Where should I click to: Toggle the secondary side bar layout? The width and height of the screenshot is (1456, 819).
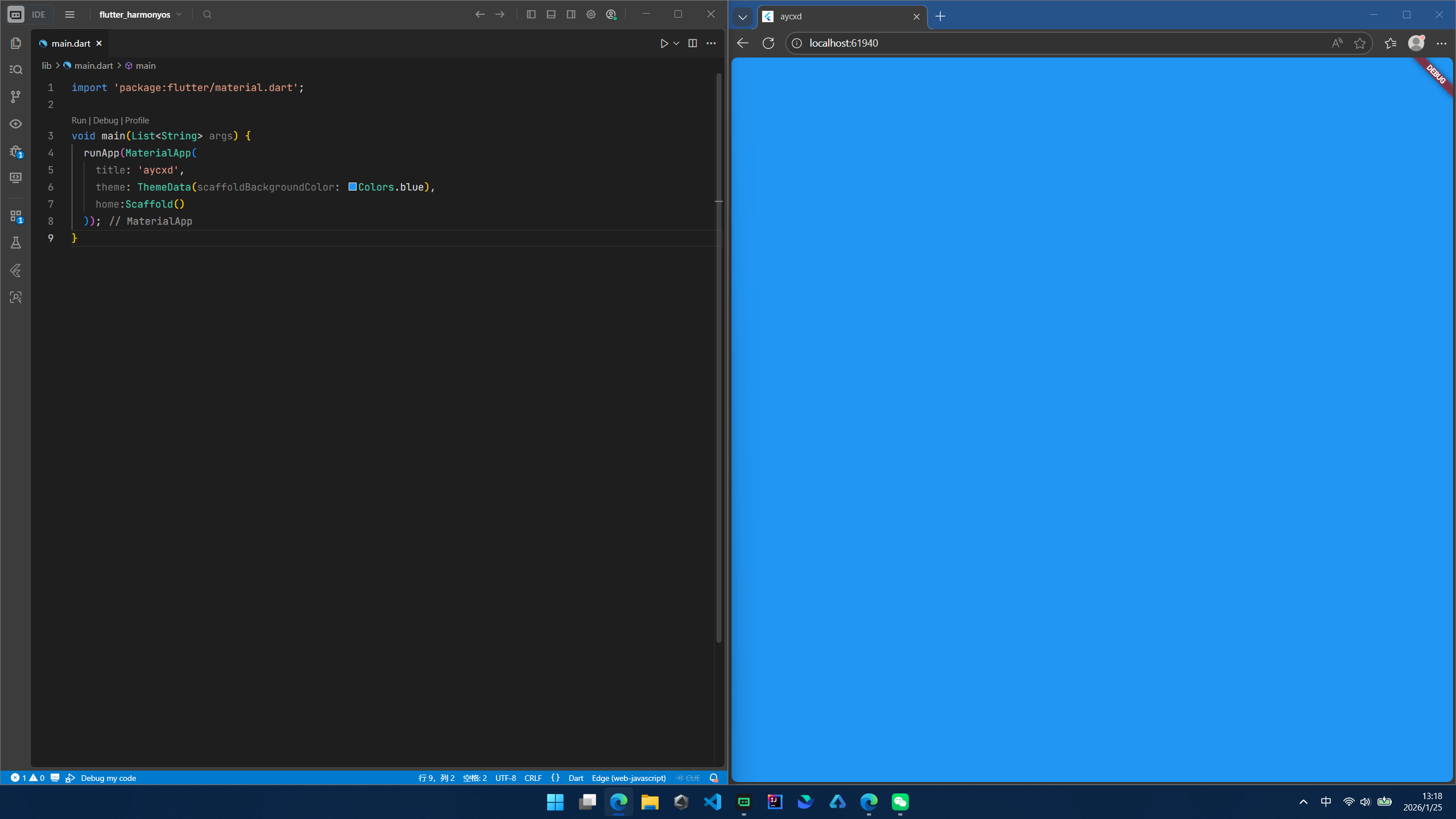point(571,15)
